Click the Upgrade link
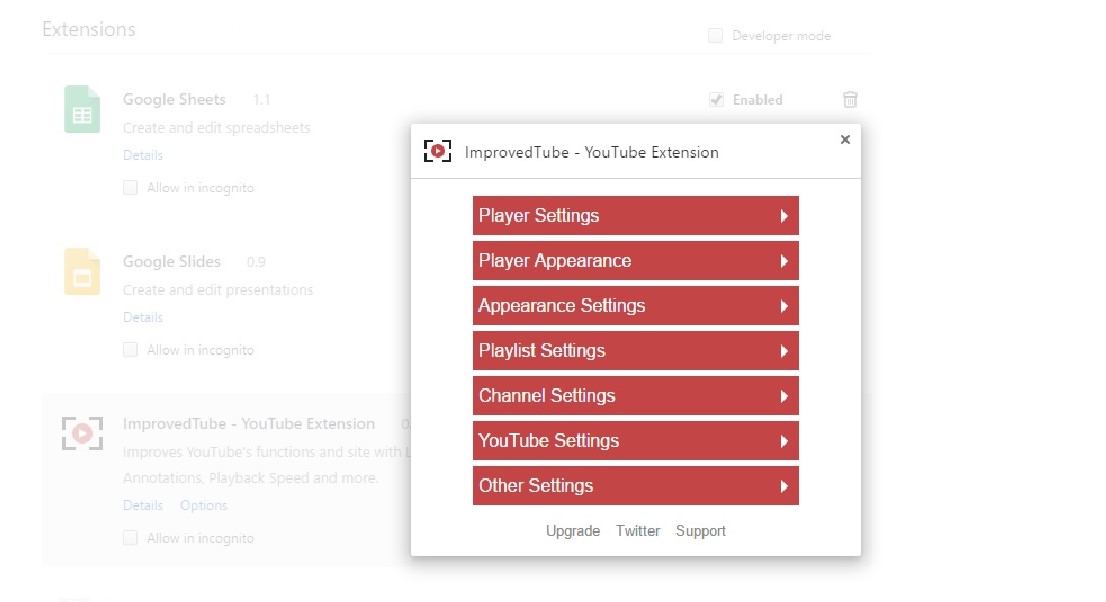Screen dimensions: 1106x602 [x=573, y=530]
